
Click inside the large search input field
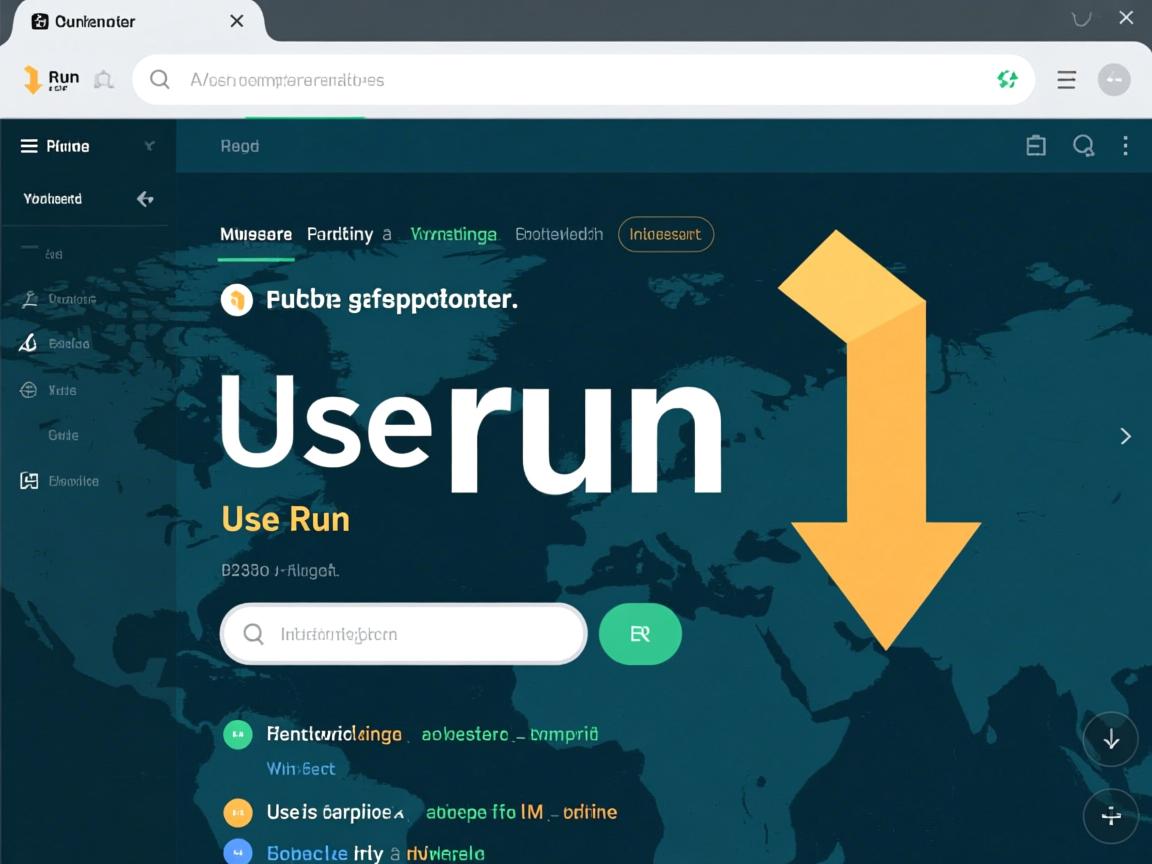[400, 633]
